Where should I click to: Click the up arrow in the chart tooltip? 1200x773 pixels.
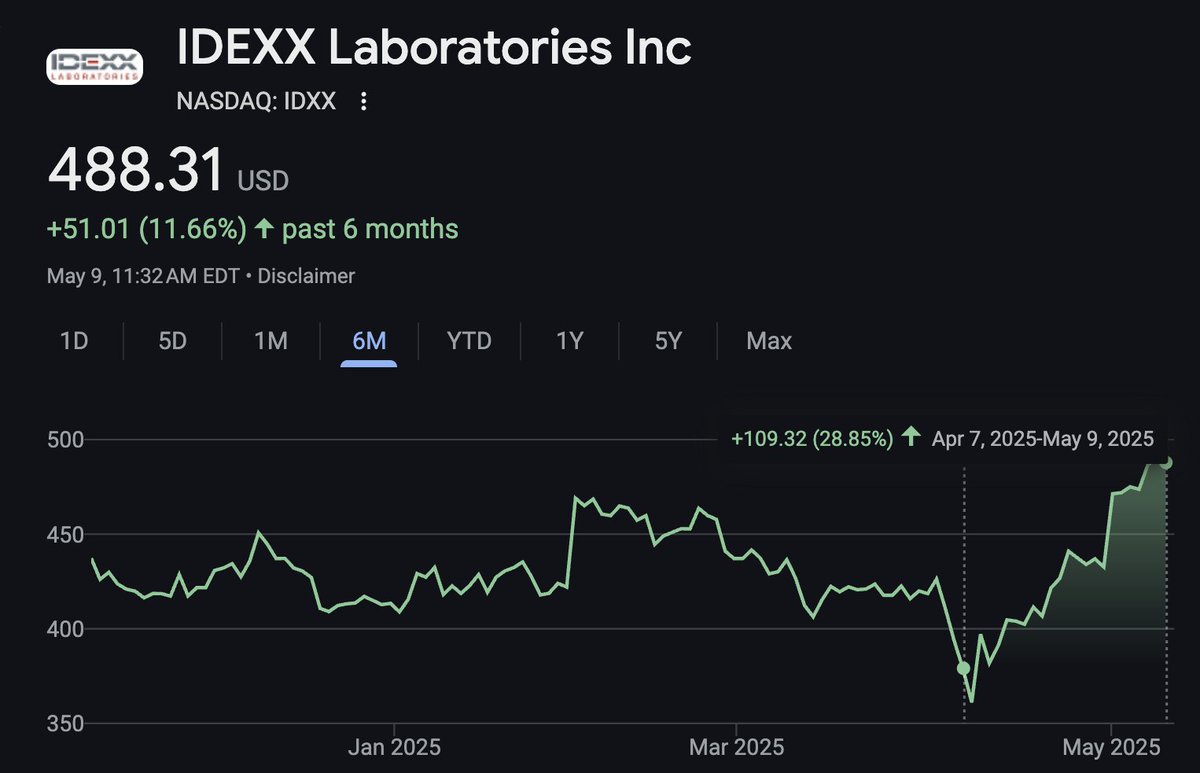pyautogui.click(x=910, y=438)
